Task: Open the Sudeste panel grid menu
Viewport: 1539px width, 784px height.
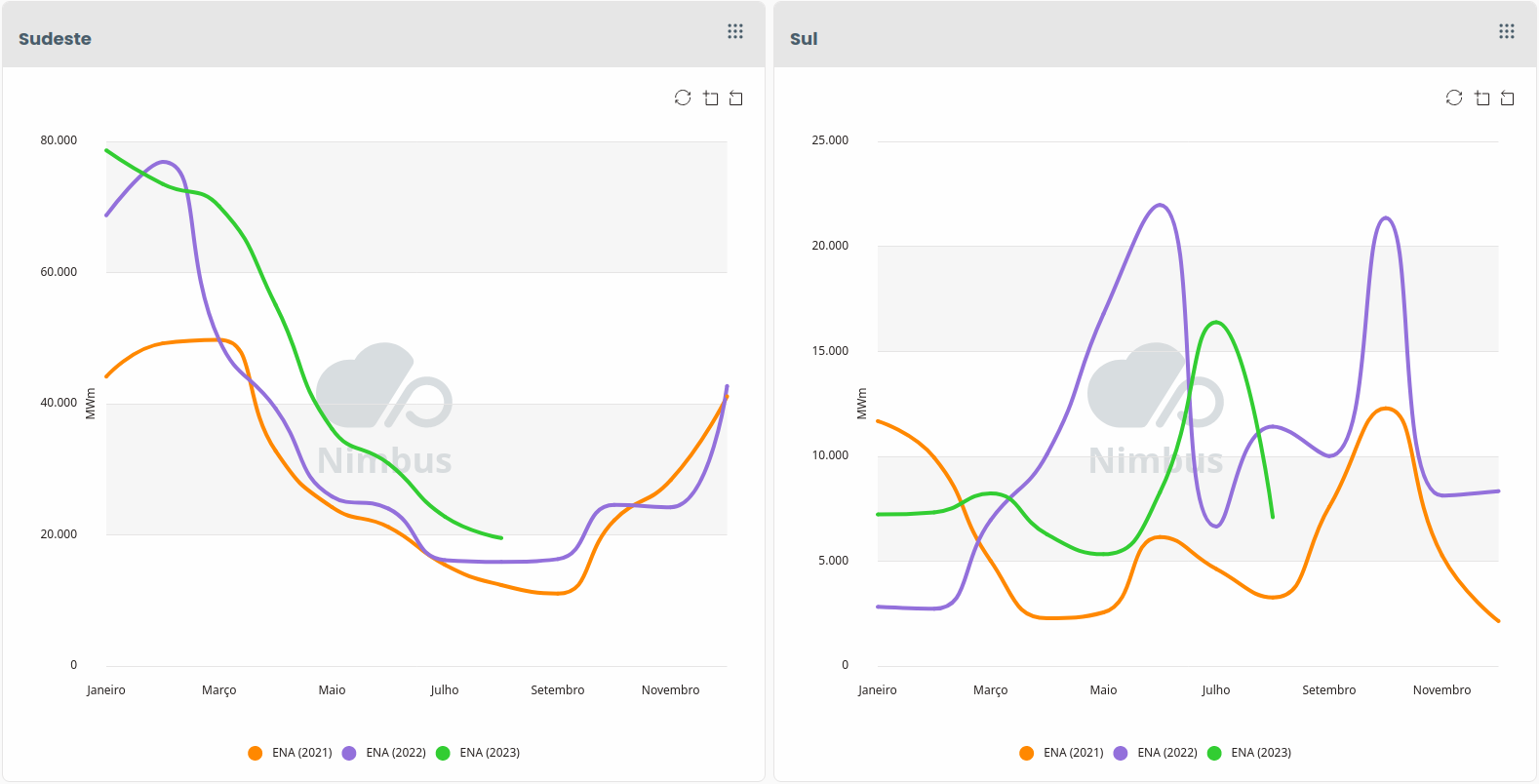Action: [735, 31]
